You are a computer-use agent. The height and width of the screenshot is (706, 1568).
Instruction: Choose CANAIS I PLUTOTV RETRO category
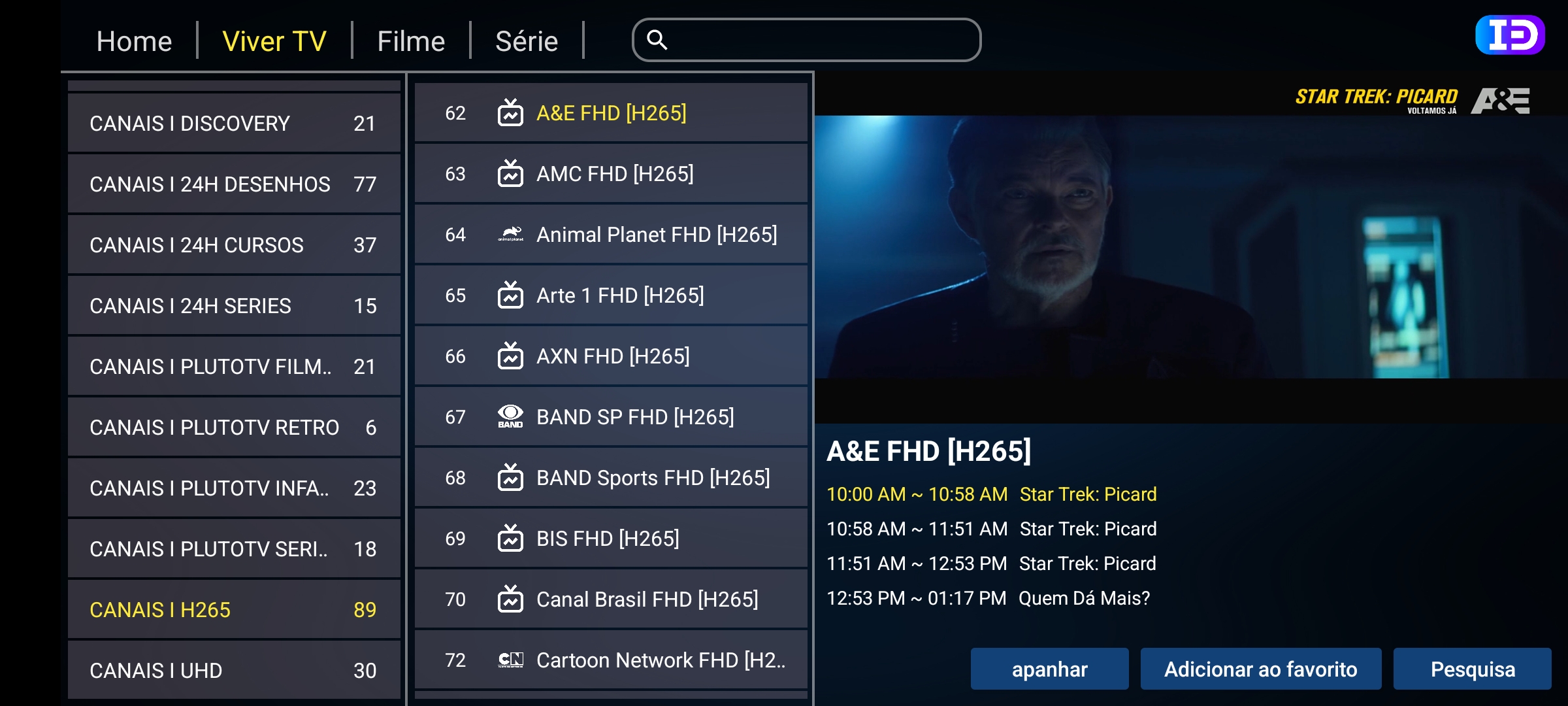pyautogui.click(x=234, y=428)
